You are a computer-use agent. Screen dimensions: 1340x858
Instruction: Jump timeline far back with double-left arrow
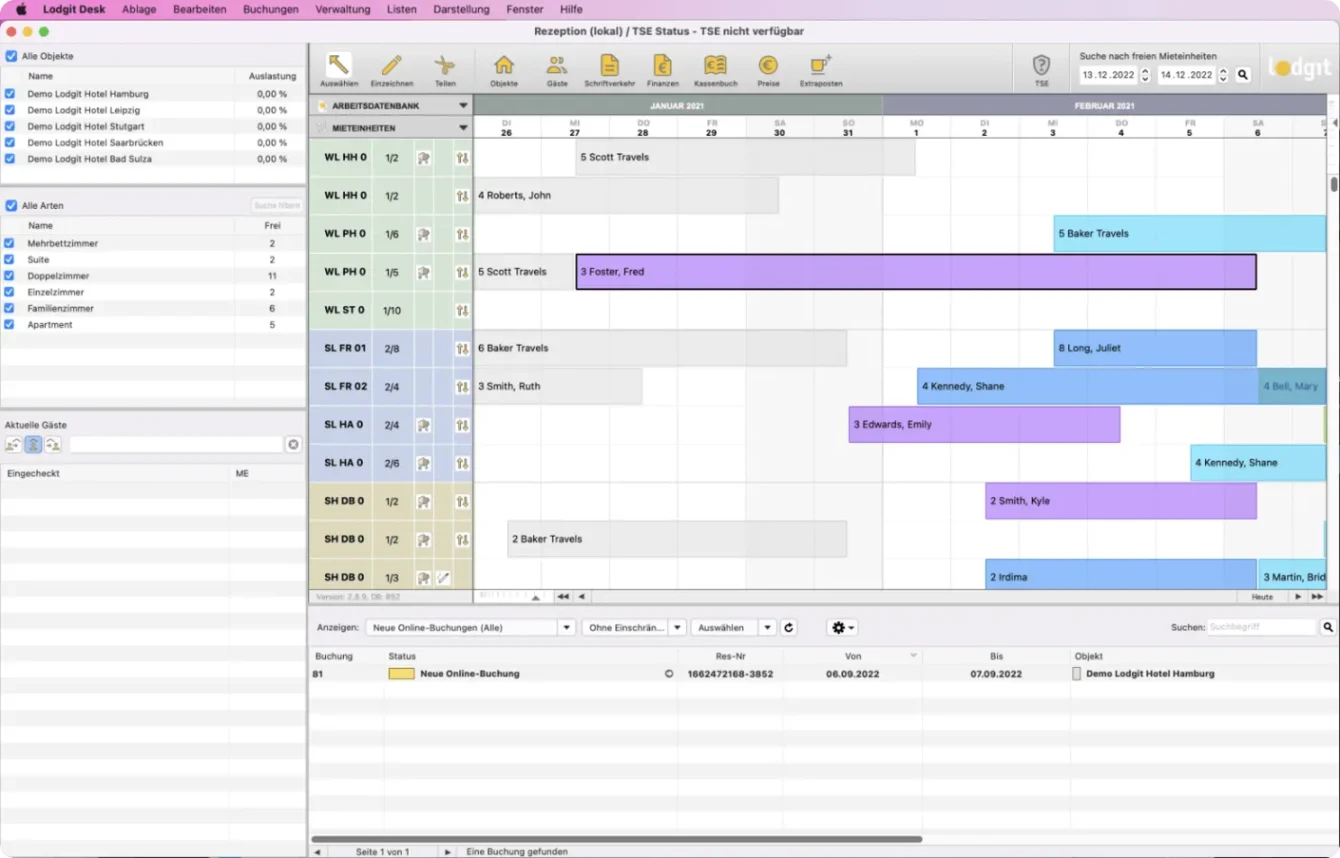tap(563, 597)
